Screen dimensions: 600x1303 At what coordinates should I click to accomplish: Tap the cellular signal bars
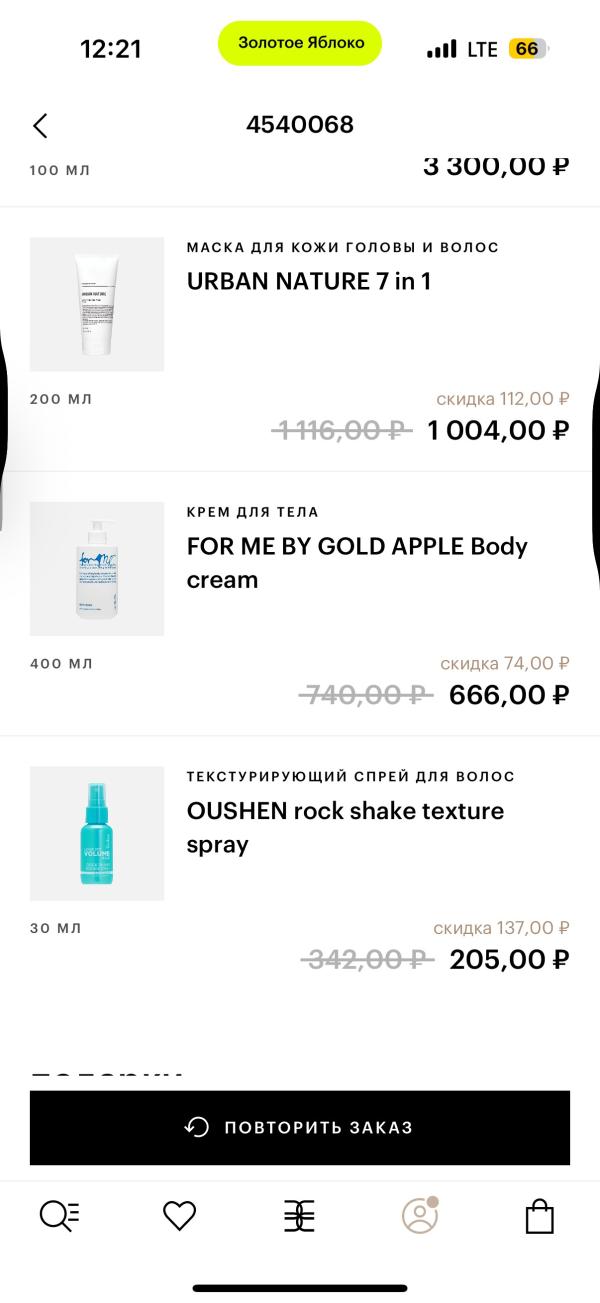pyautogui.click(x=441, y=49)
